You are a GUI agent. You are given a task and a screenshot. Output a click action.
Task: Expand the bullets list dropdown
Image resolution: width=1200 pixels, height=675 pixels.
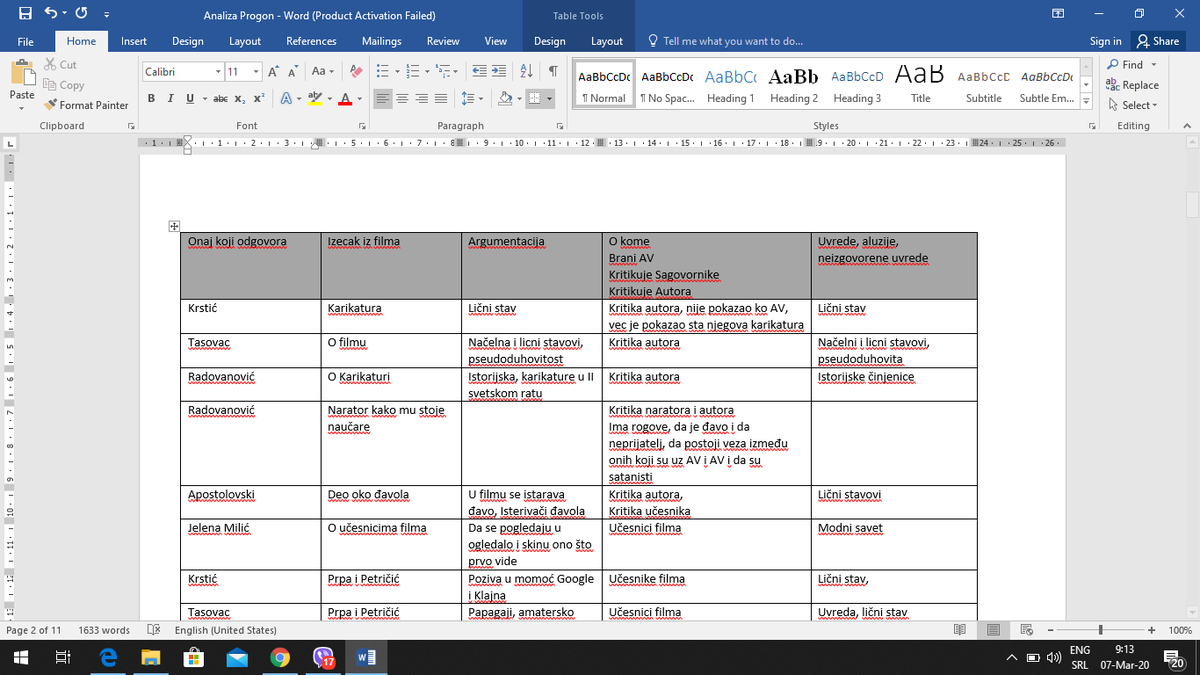pyautogui.click(x=397, y=72)
